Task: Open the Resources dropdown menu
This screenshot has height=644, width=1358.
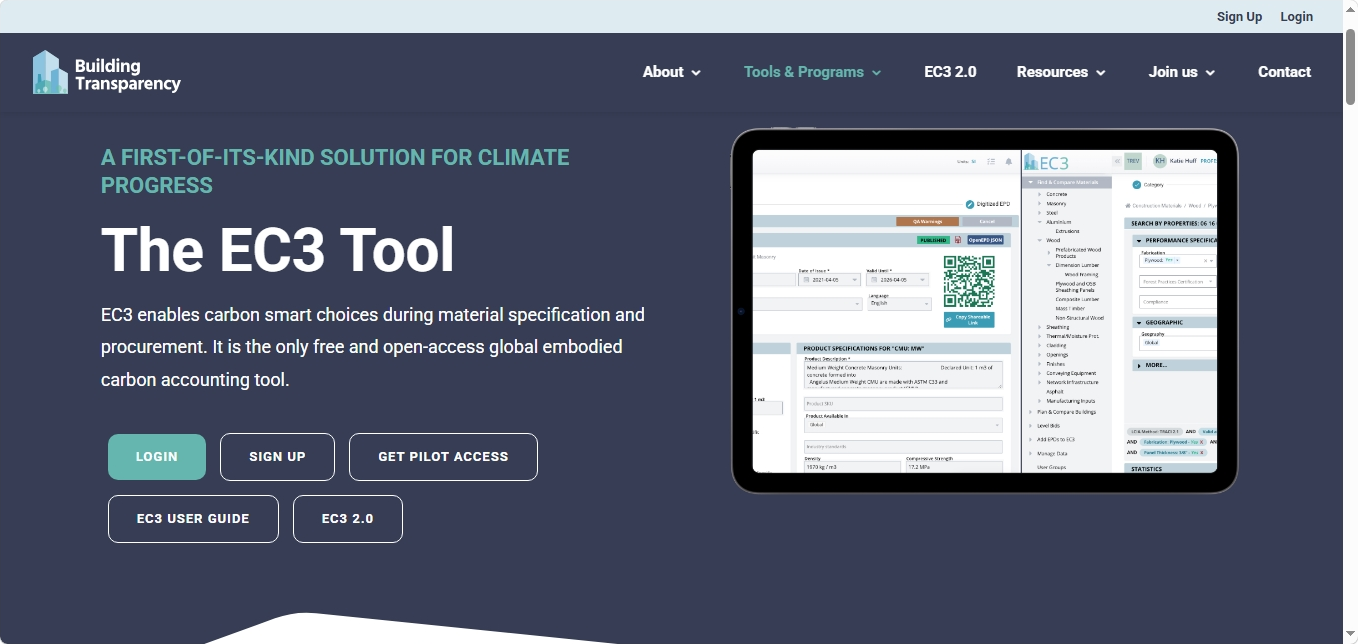Action: (x=1061, y=72)
